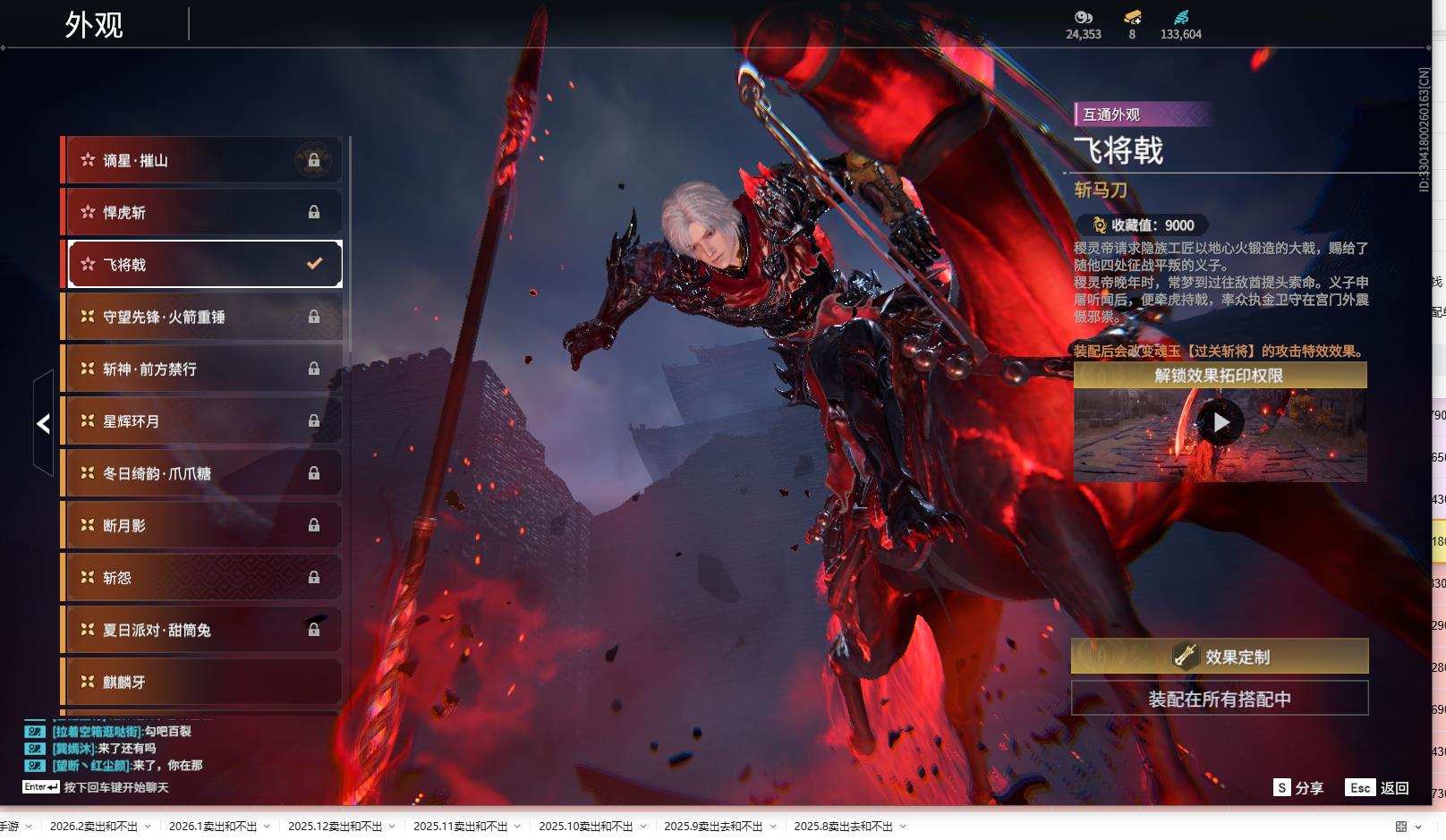Viewport: 1446px width, 840px height.
Task: Click the 外观 page title
Action: pos(94,25)
